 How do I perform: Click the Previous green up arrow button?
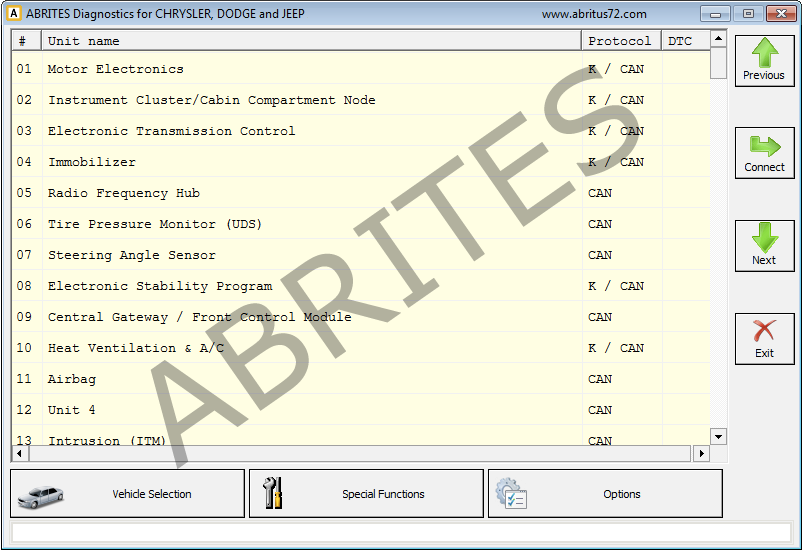pos(765,61)
